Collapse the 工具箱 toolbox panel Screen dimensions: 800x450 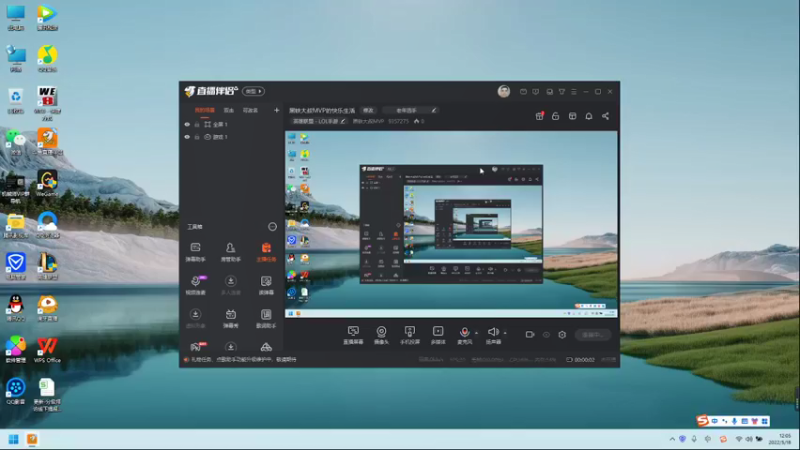tap(272, 227)
